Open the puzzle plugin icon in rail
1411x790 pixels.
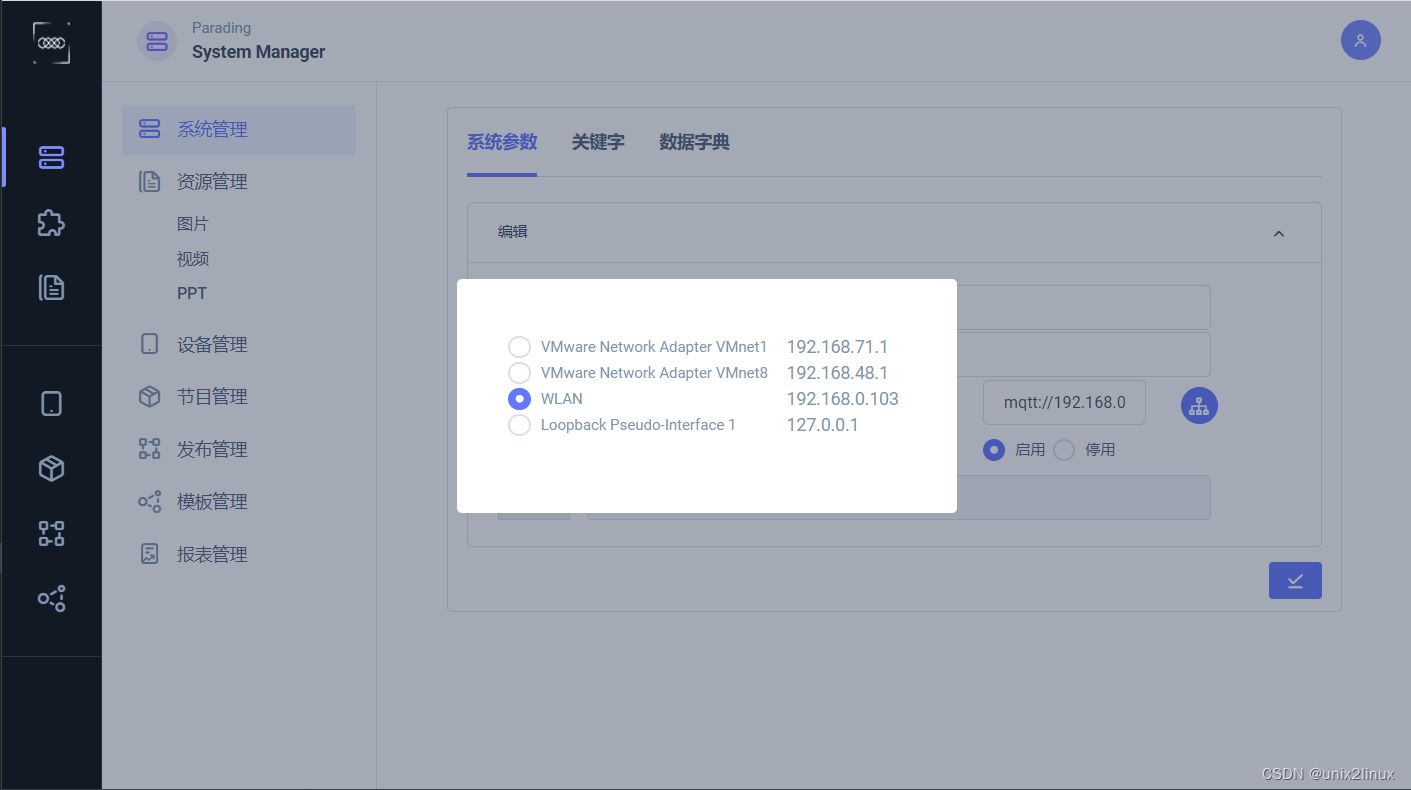pyautogui.click(x=51, y=222)
